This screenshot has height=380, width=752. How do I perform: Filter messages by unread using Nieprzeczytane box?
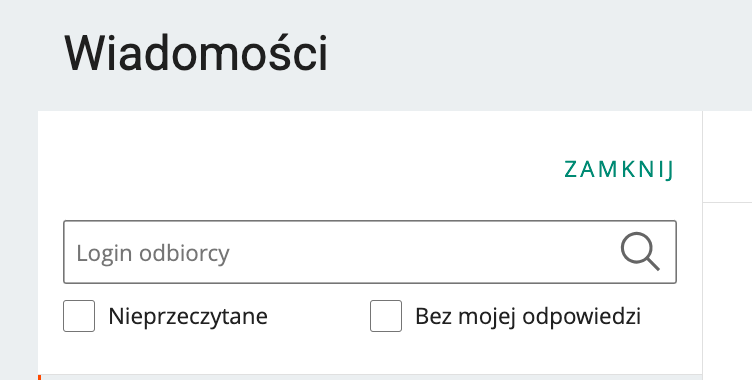coord(79,316)
